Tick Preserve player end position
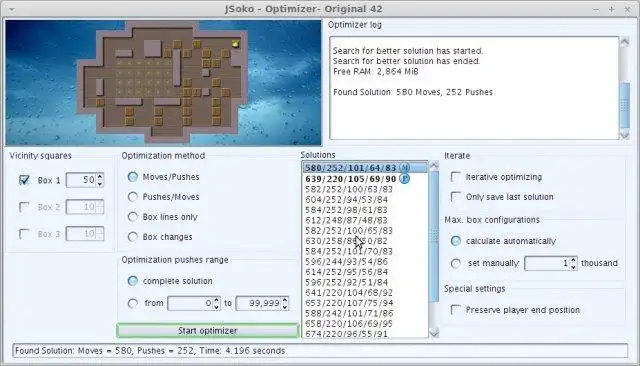The image size is (640, 366). click(x=456, y=310)
